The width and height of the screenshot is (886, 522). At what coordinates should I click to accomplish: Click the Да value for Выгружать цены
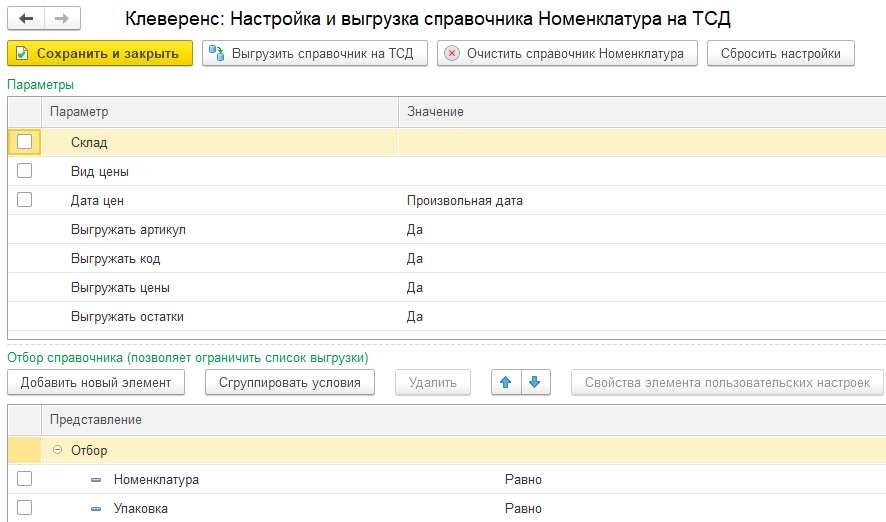[x=415, y=288]
